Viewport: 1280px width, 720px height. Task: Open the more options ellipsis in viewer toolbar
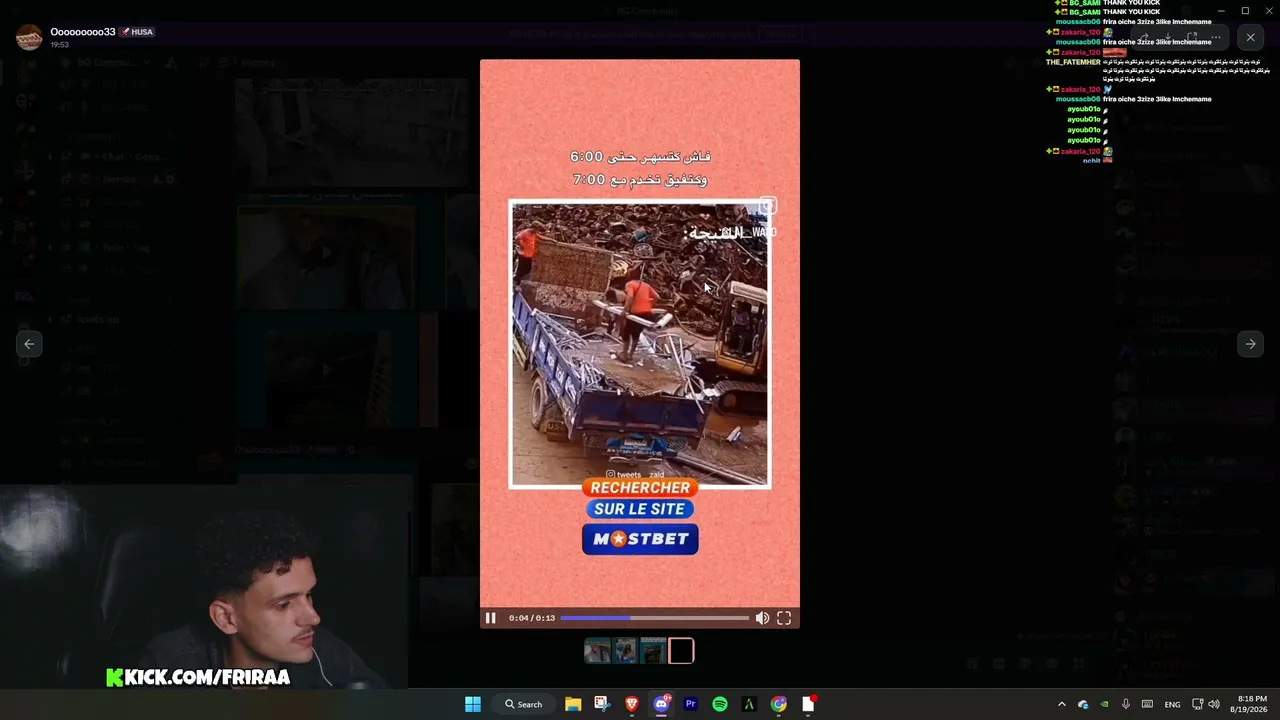pos(1215,38)
